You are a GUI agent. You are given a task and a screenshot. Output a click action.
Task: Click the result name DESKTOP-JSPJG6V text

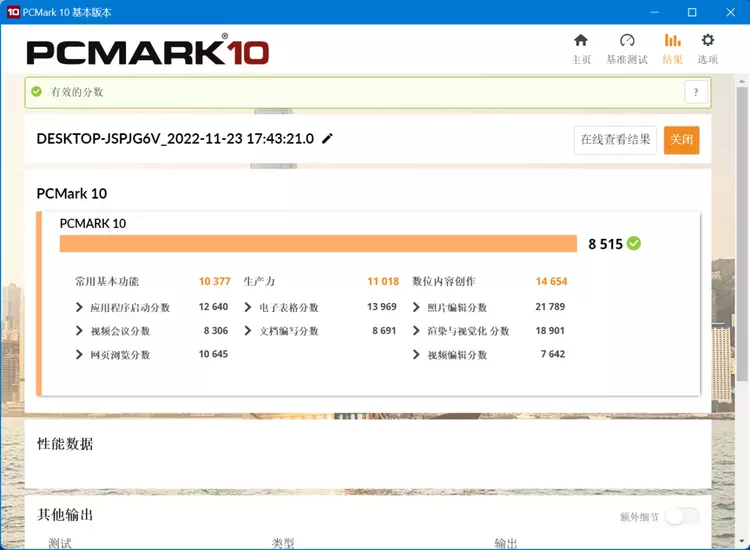(x=175, y=139)
